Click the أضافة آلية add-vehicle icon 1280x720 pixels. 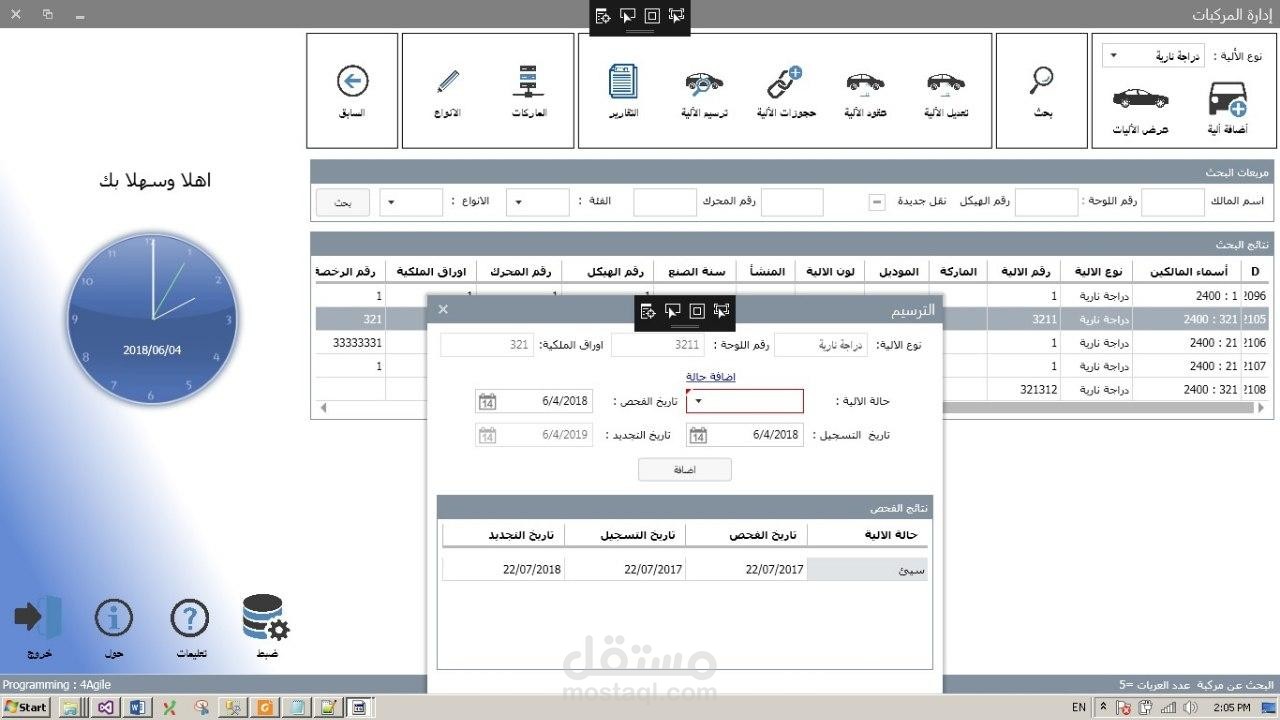tap(1227, 100)
